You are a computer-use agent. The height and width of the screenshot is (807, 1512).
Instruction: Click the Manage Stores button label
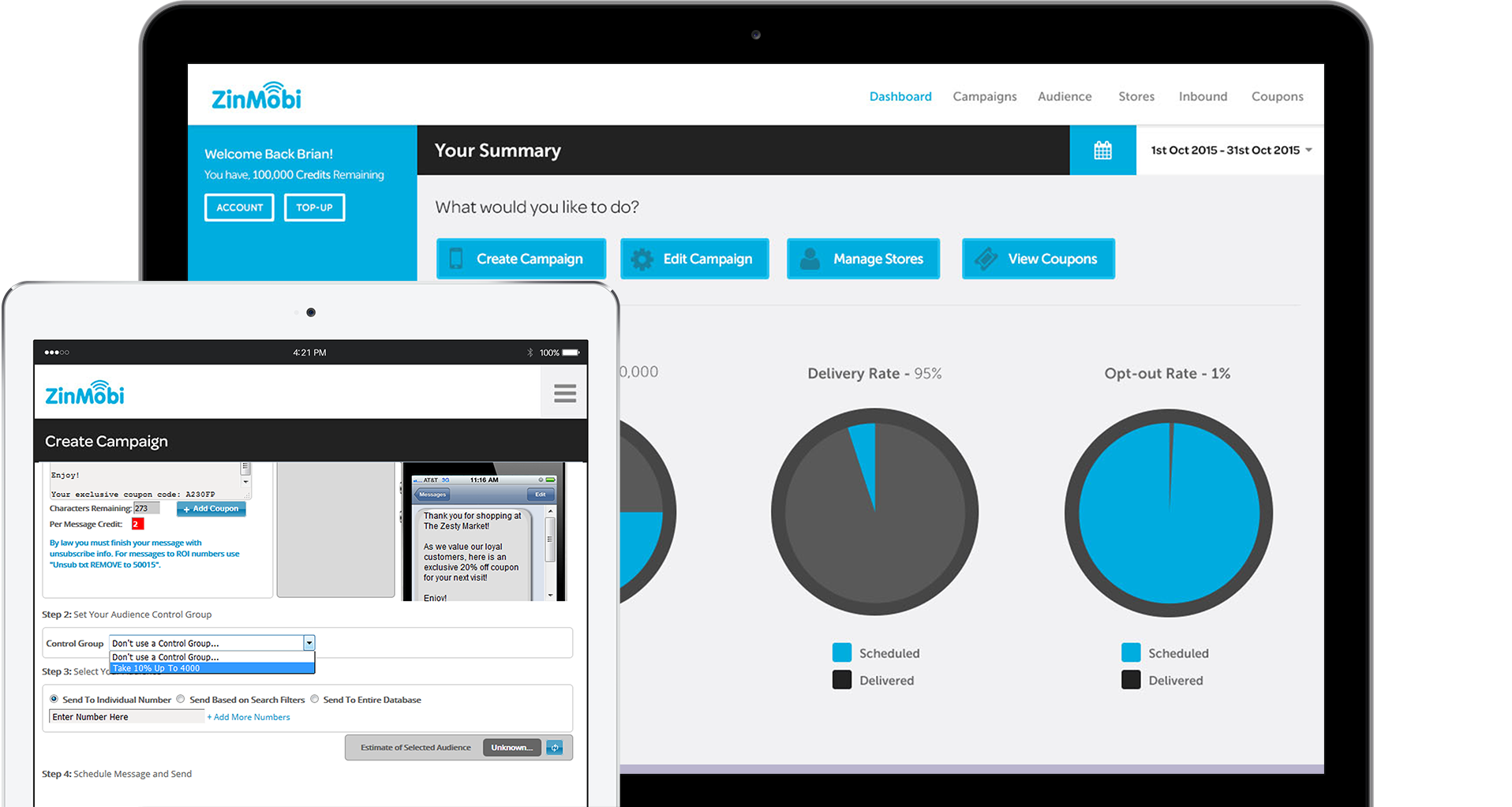coord(878,259)
